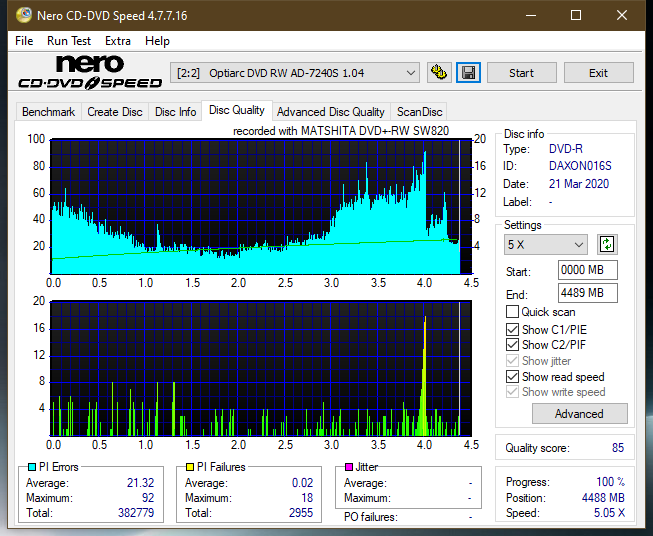Minimize the Nero window
The width and height of the screenshot is (653, 536).
tap(531, 15)
